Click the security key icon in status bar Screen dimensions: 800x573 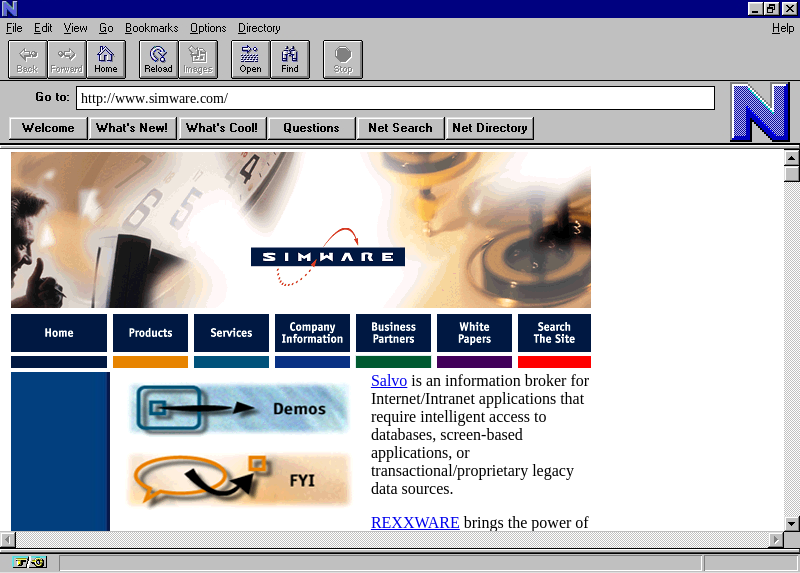pyautogui.click(x=30, y=562)
